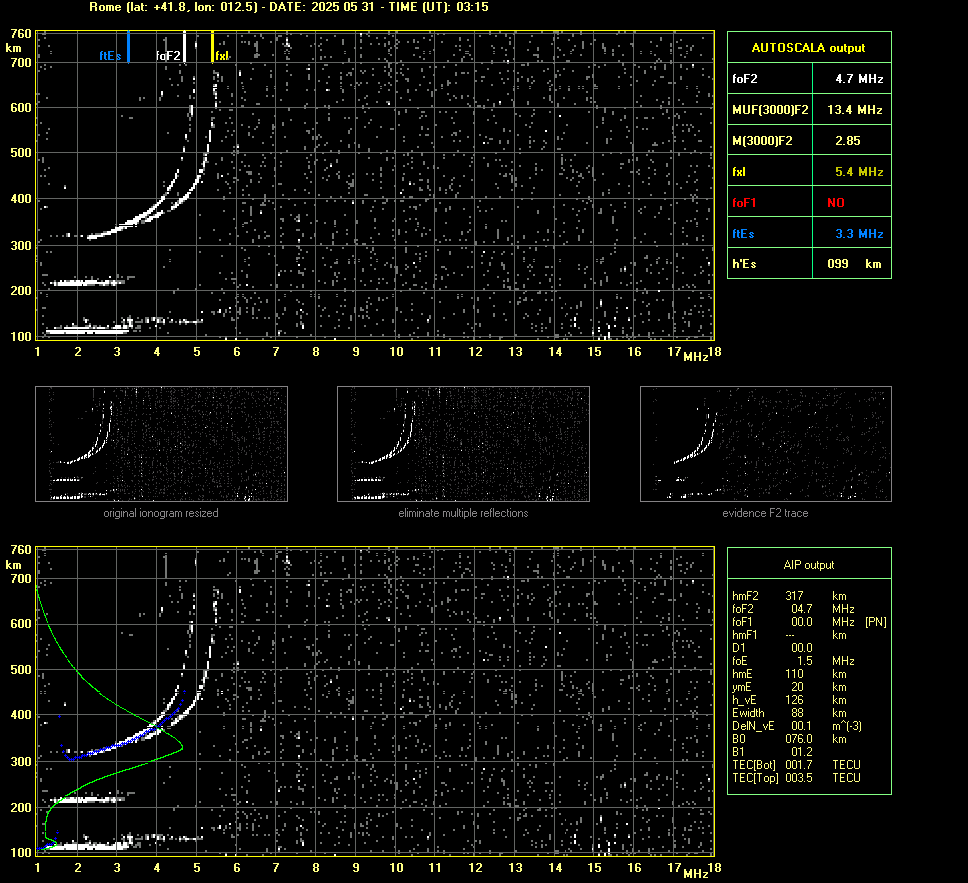Click the AIP output header

(809, 565)
